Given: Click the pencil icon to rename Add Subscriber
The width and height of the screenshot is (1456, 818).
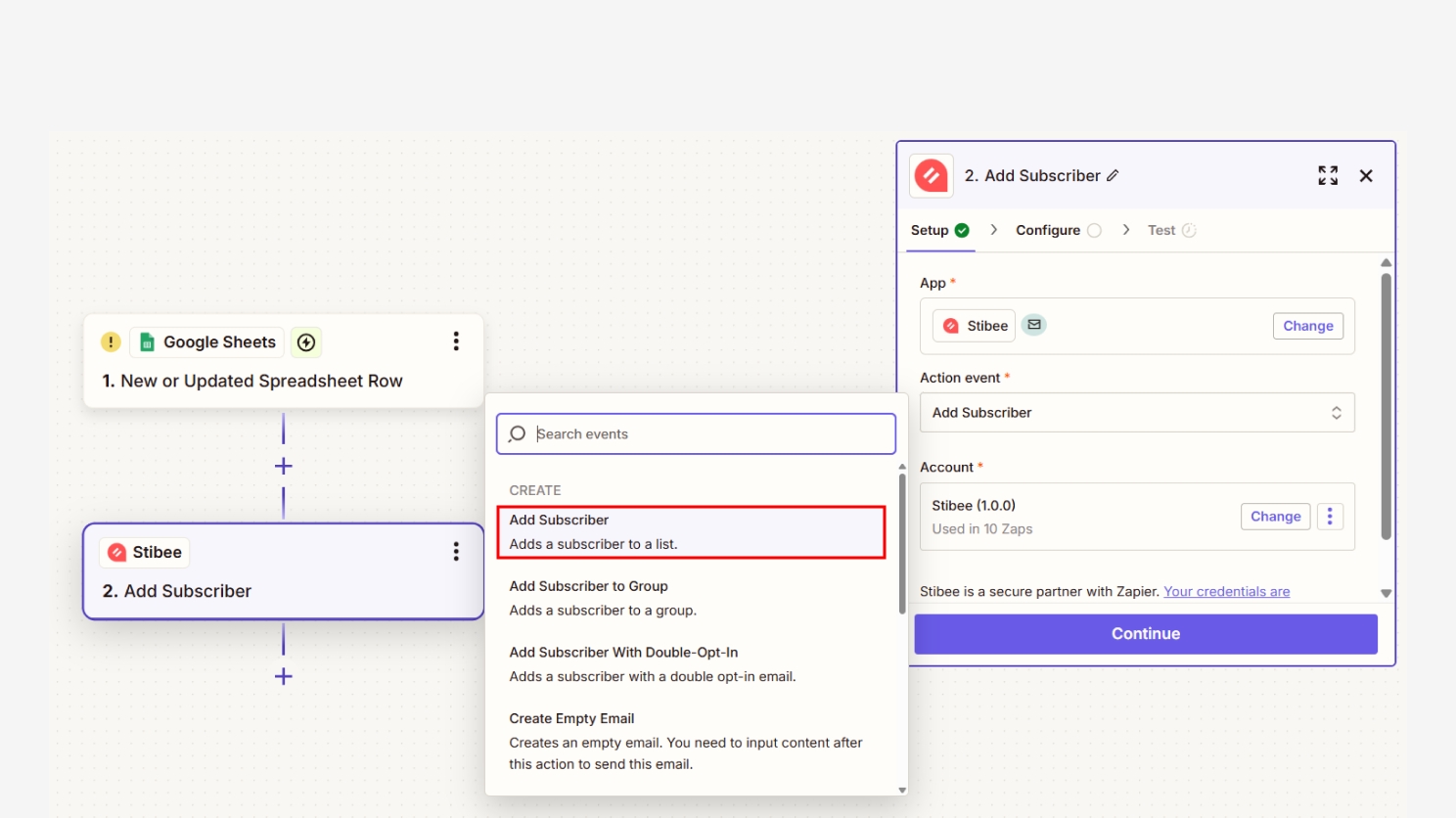Looking at the screenshot, I should (x=1113, y=176).
